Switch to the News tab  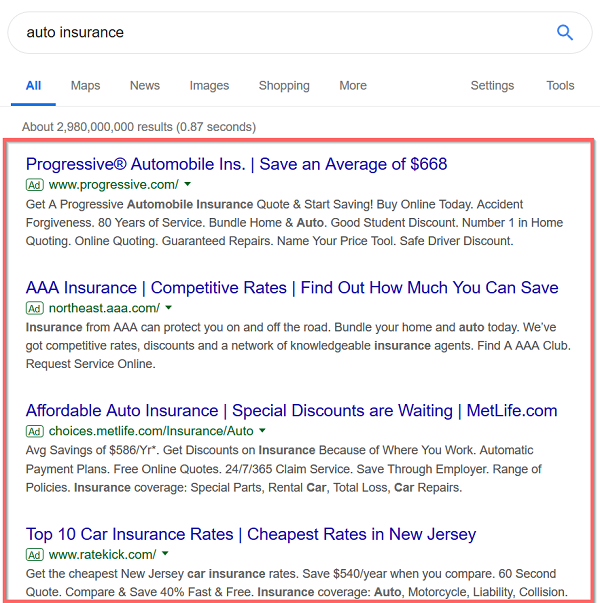click(145, 85)
